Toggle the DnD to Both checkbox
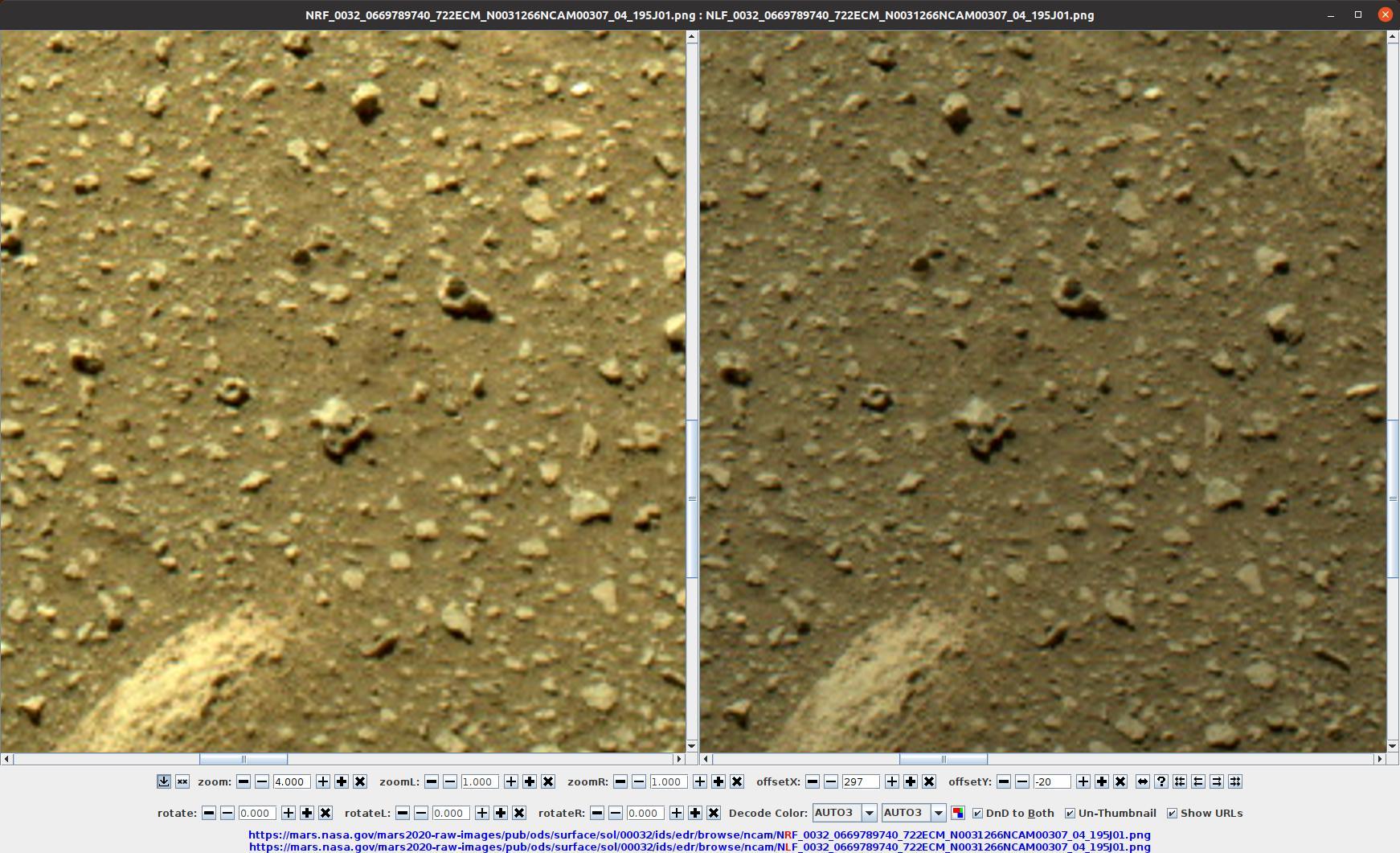The width and height of the screenshot is (1400, 853). (977, 814)
